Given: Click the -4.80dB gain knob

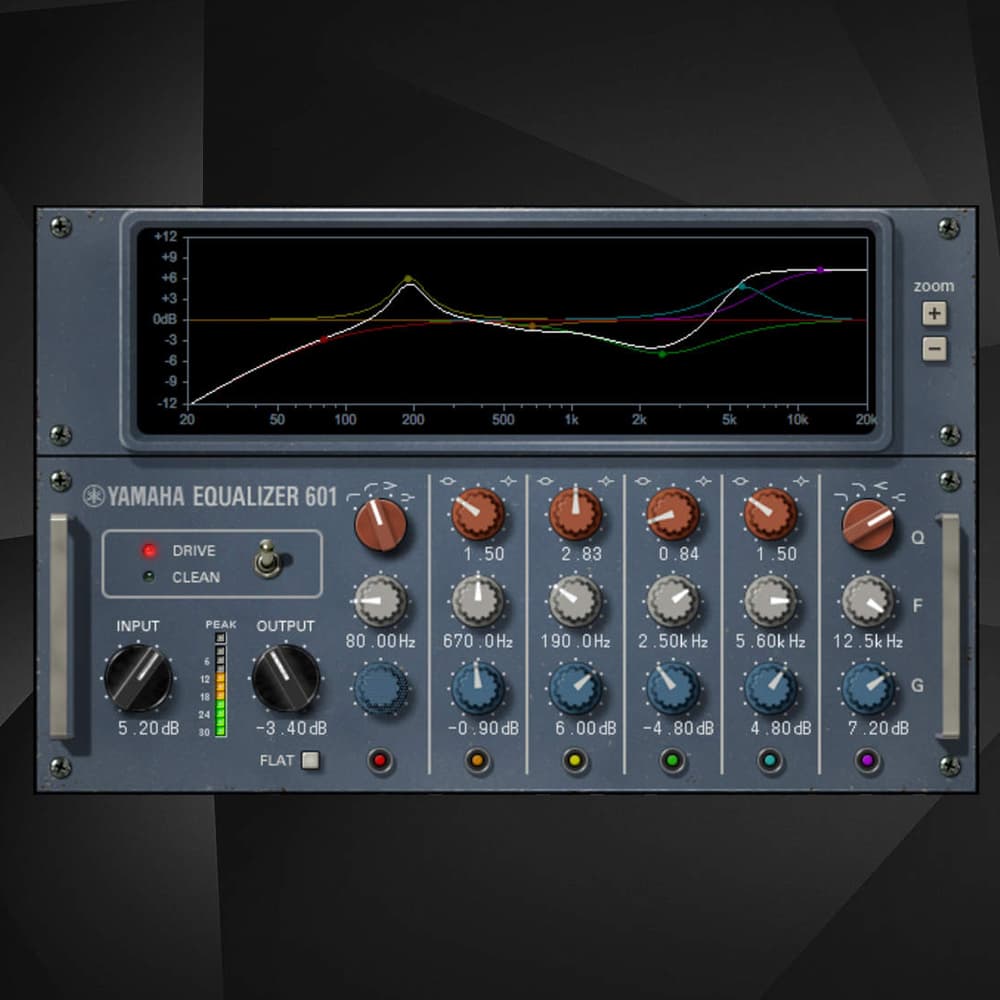Looking at the screenshot, I should (x=673, y=688).
